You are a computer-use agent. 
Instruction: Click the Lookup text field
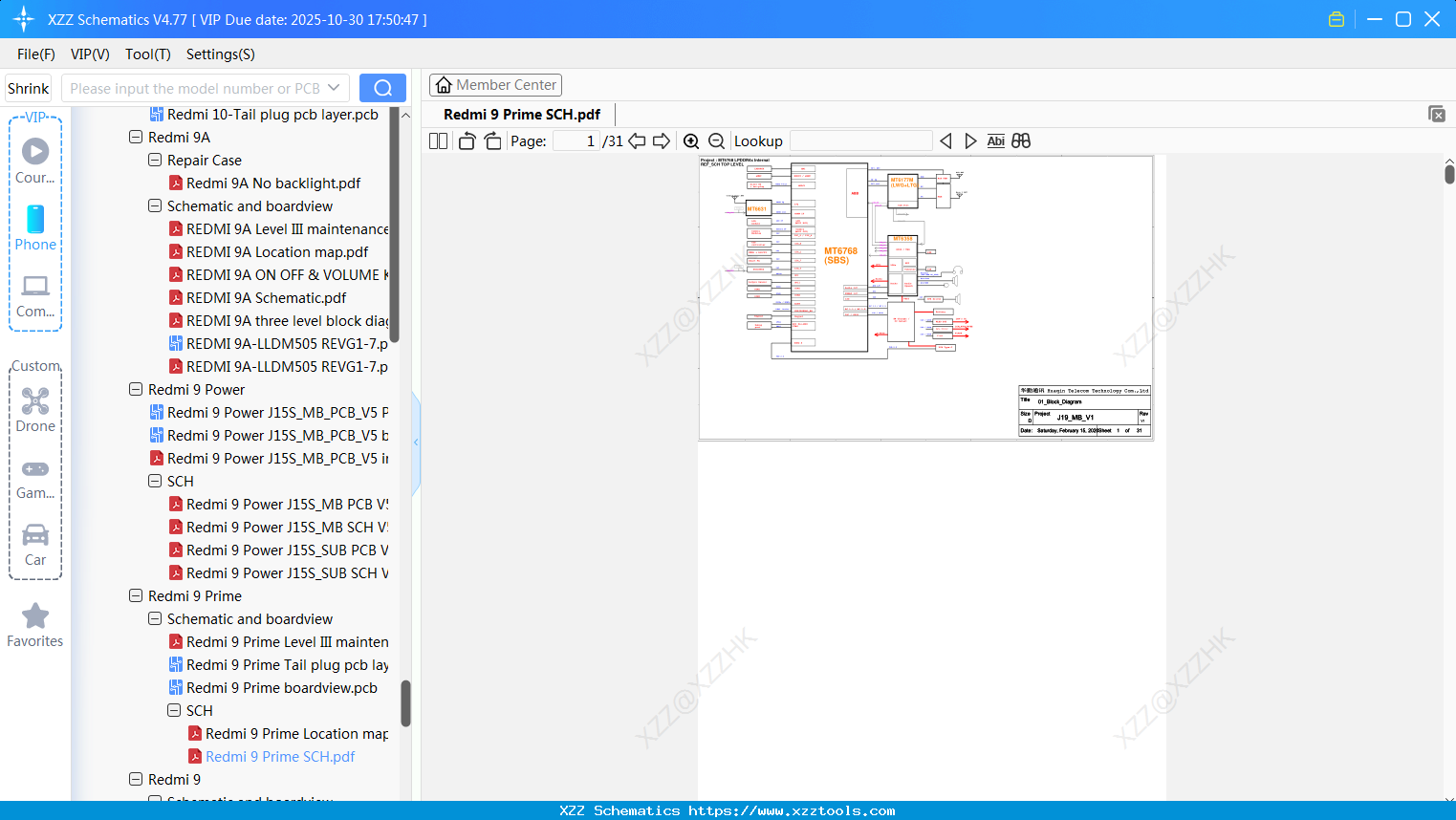(860, 141)
